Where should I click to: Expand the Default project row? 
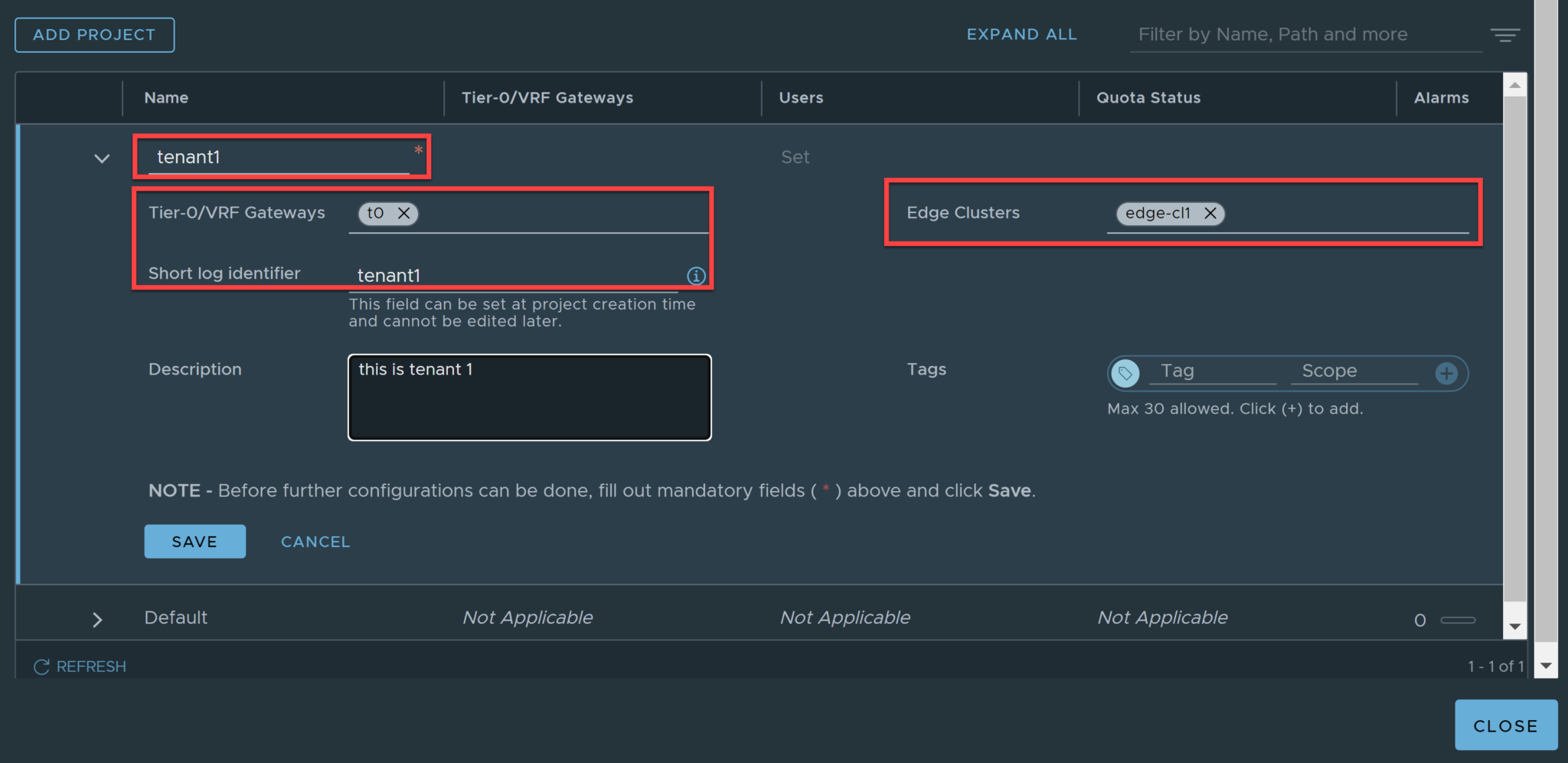98,619
